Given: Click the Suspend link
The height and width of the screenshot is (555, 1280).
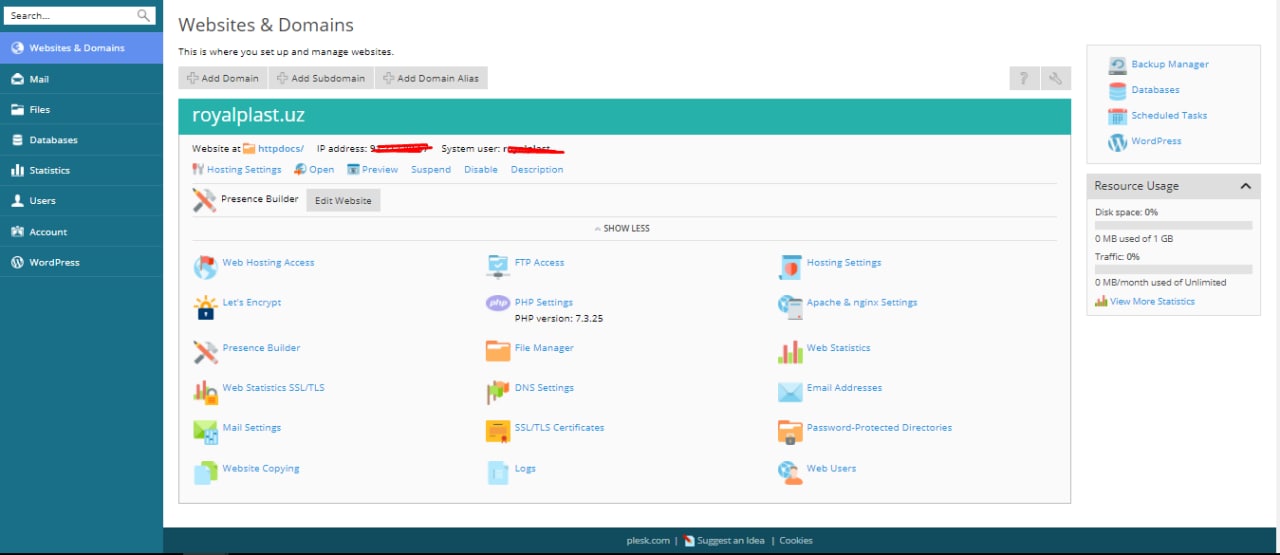Looking at the screenshot, I should tap(431, 170).
